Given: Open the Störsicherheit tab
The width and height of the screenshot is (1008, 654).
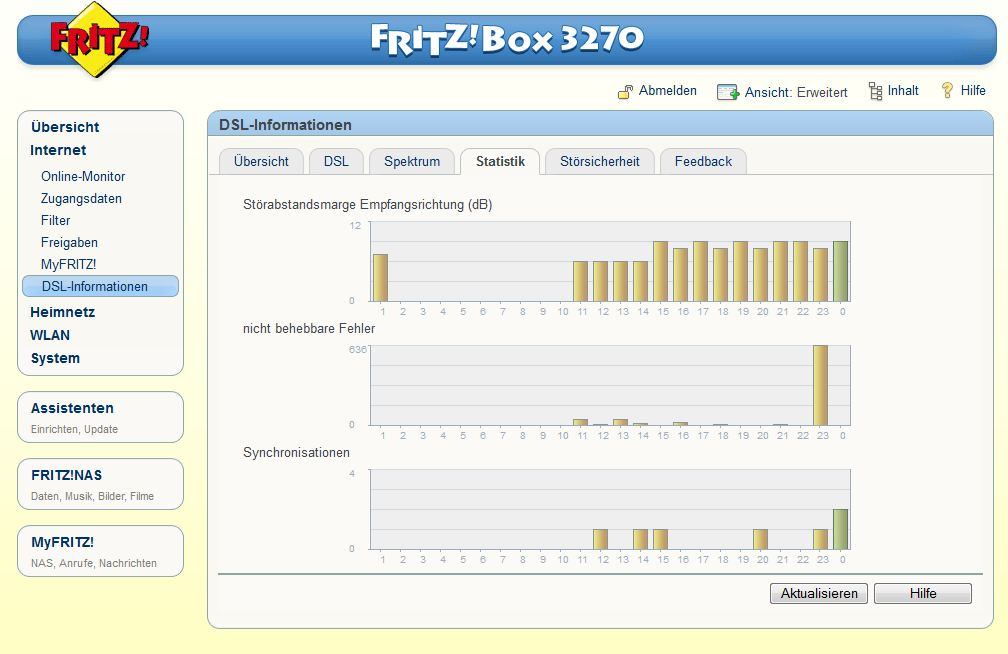Looking at the screenshot, I should [600, 161].
